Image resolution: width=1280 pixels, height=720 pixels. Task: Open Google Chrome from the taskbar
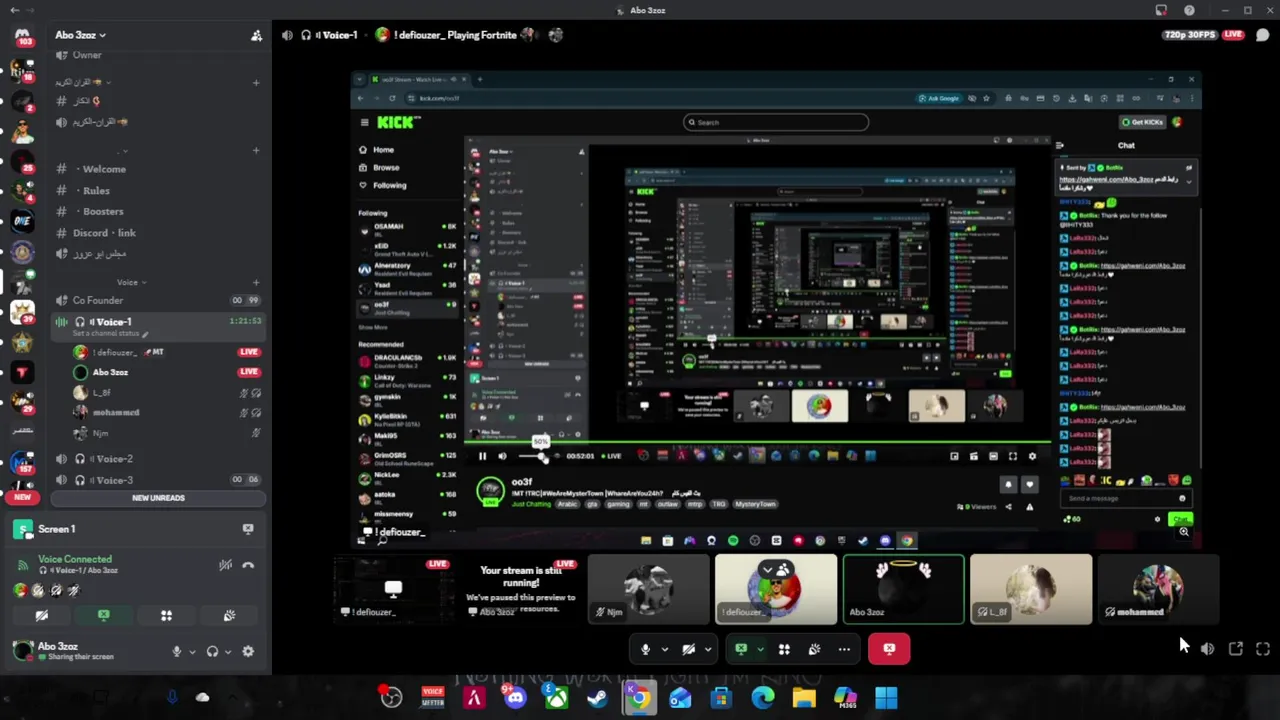coord(638,698)
